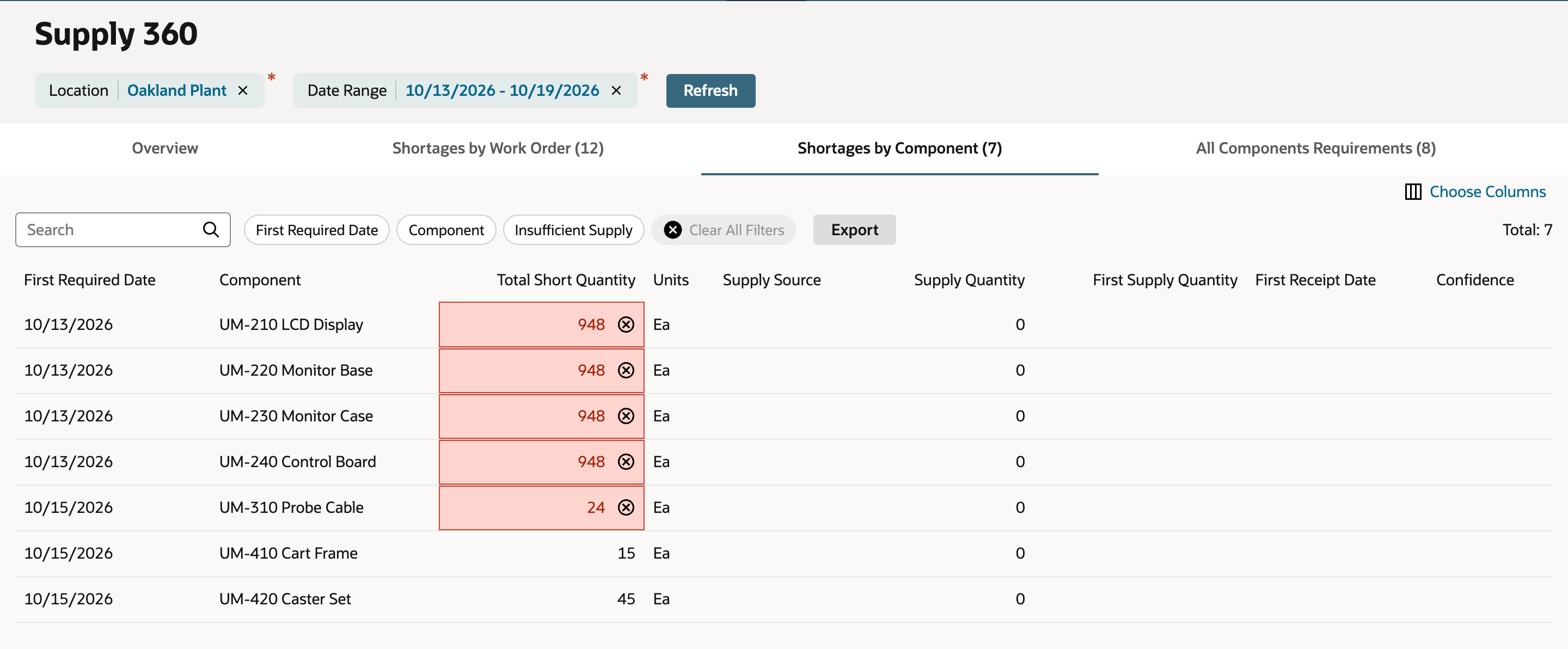Click the Units column header
The height and width of the screenshot is (649, 1568).
[x=671, y=280]
